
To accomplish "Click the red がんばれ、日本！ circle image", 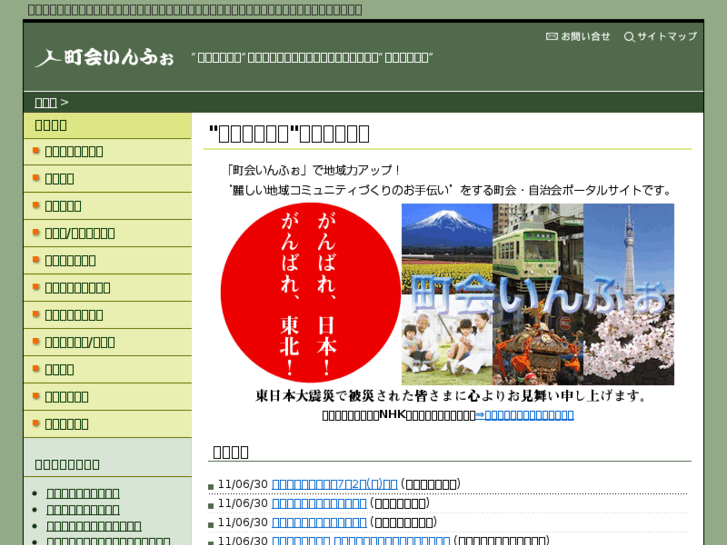I will tap(311, 293).
